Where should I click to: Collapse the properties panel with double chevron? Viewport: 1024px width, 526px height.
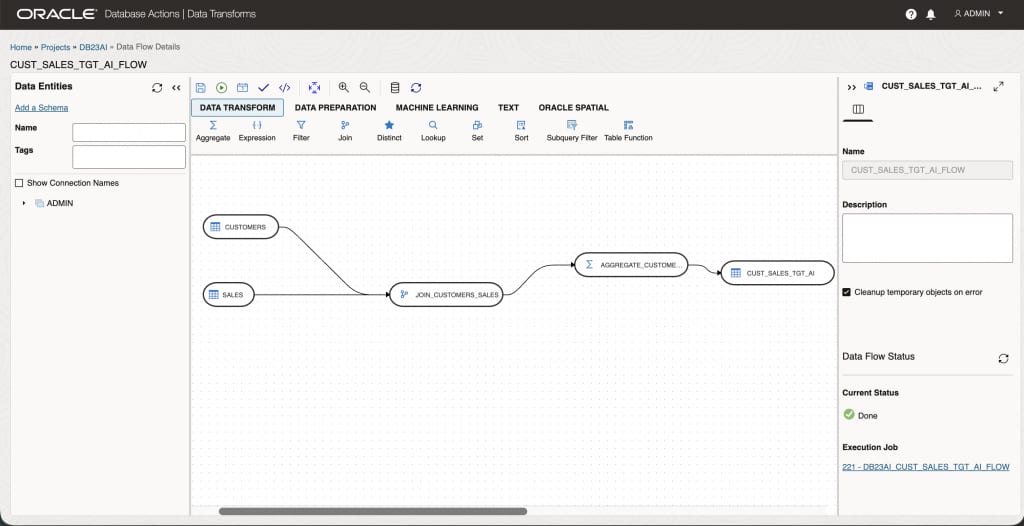click(852, 87)
